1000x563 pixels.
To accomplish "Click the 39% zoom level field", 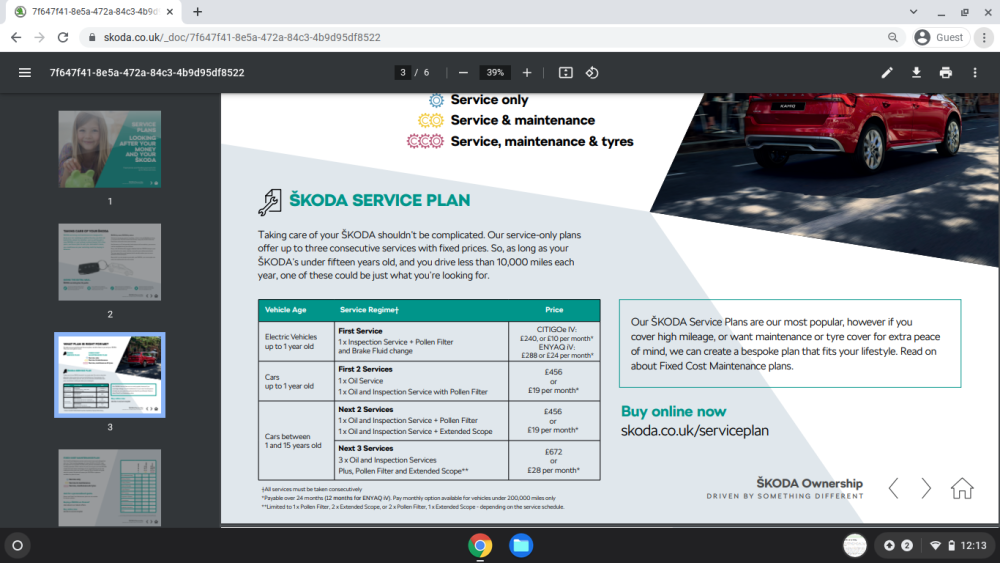I will pyautogui.click(x=495, y=73).
